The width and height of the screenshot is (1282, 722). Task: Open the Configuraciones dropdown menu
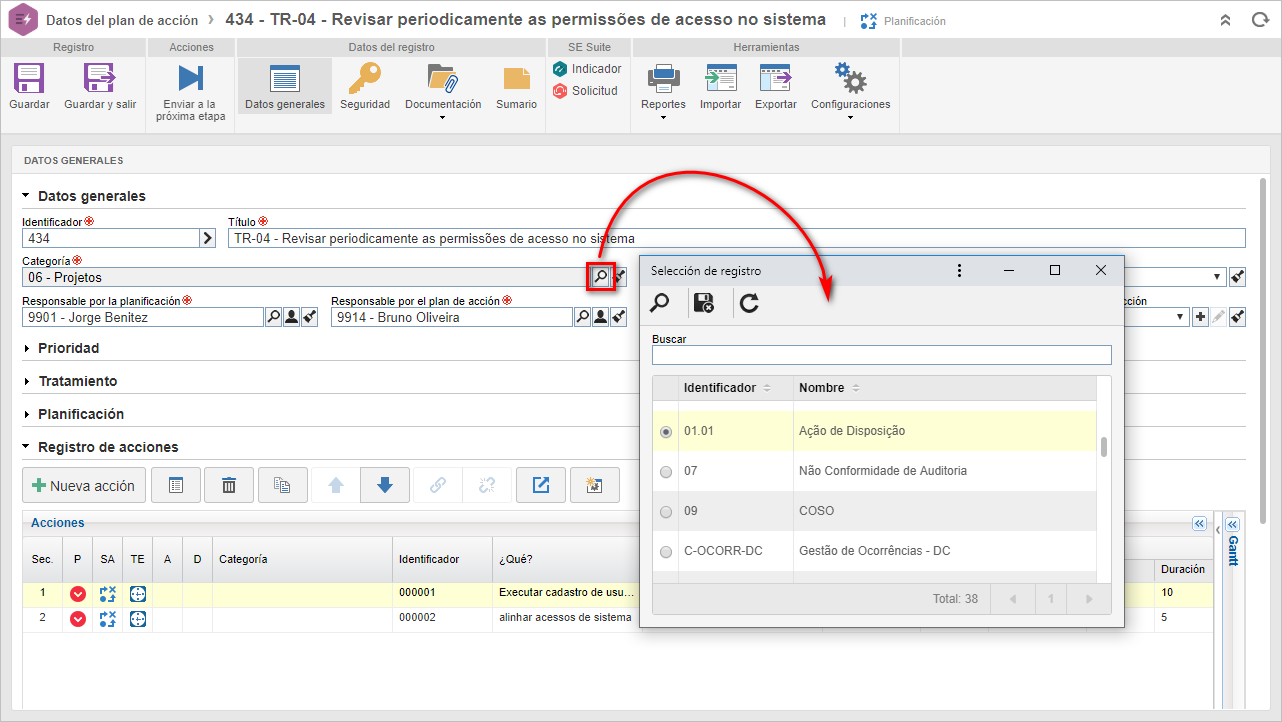(850, 118)
